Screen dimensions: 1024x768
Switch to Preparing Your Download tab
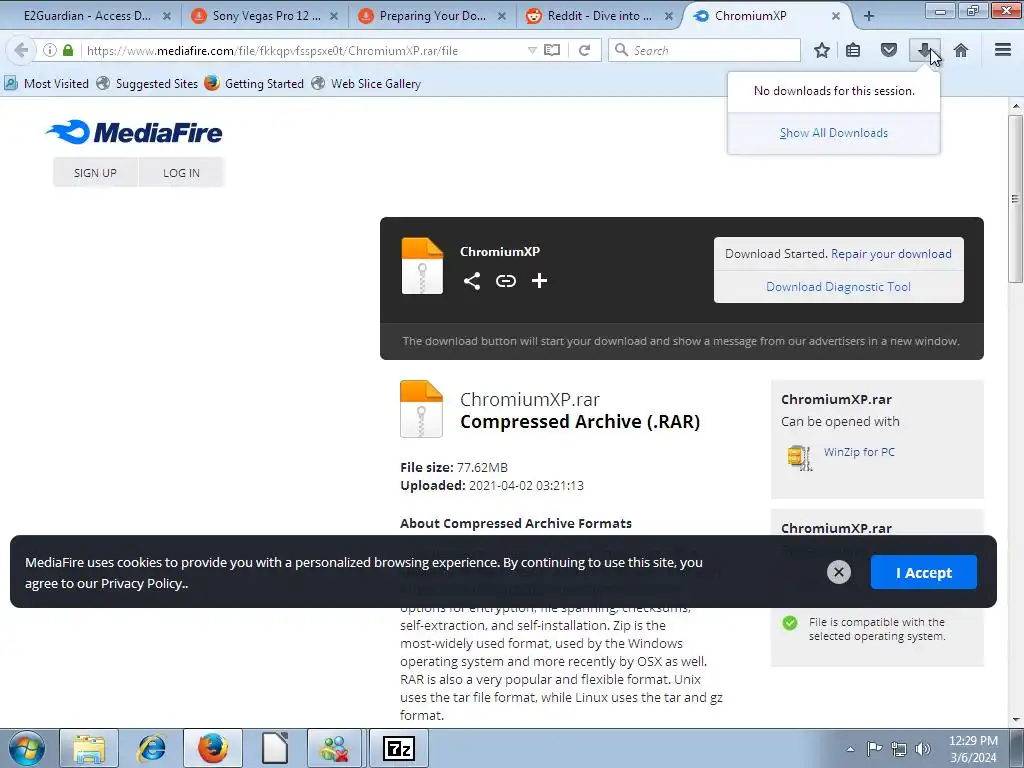click(431, 16)
